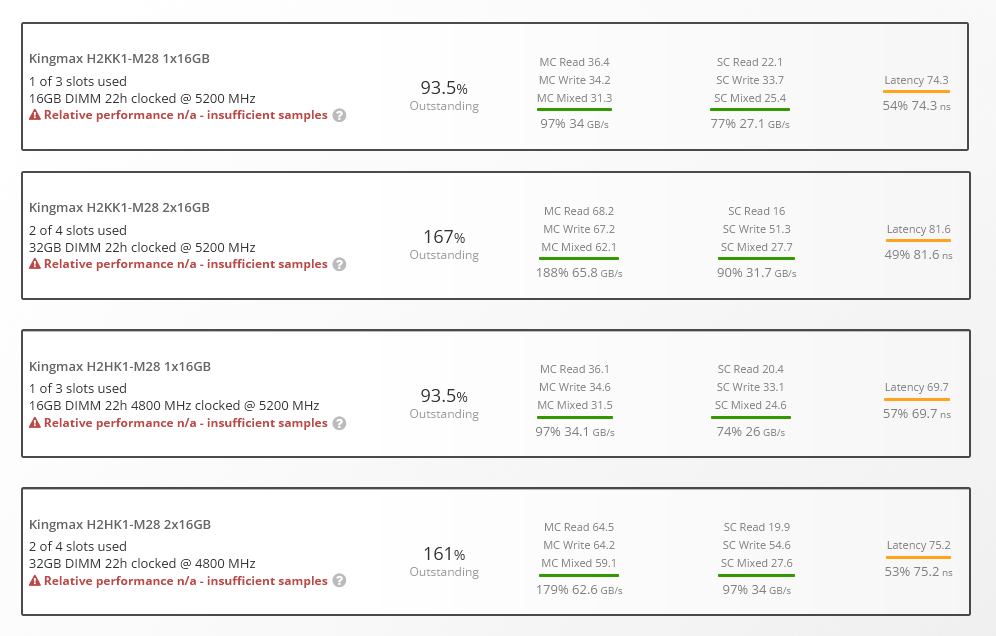
Task: Click question mark icon in H2KK1-M28 2x16GB card
Action: 339,264
